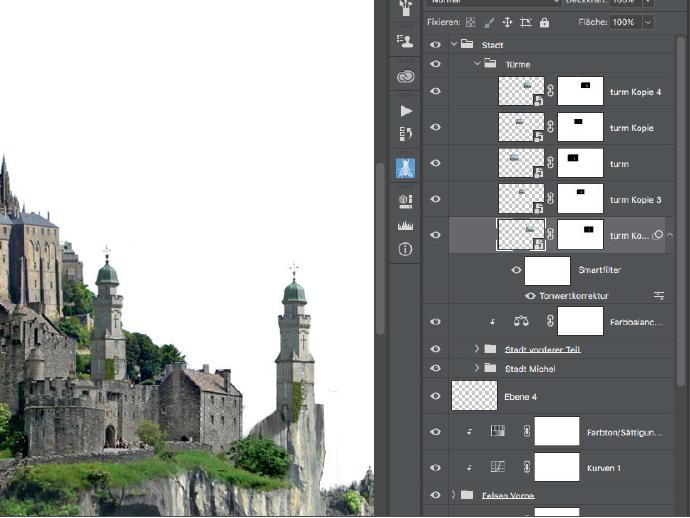Screen dimensions: 690x518
Task: Open Creative Cloud Libraries panel icon
Action: click(x=405, y=77)
